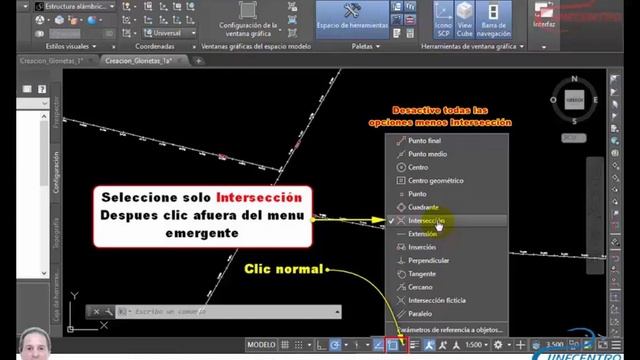Open Configuración de la ventana gráfica
The height and width of the screenshot is (360, 640).
pos(248,19)
